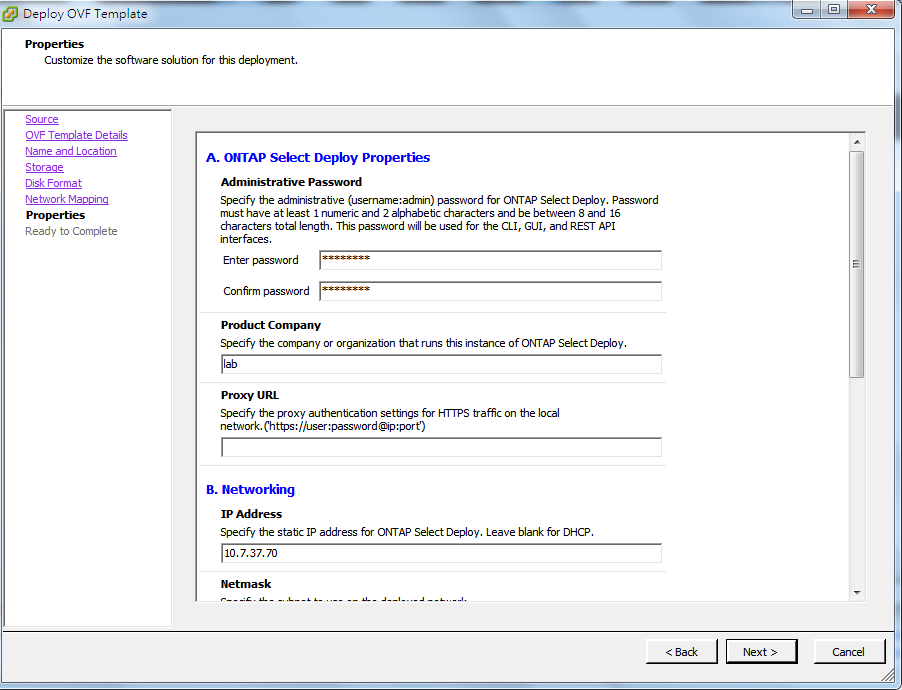This screenshot has height=690, width=902.
Task: Click the scrollbar up arrow
Action: tap(857, 142)
